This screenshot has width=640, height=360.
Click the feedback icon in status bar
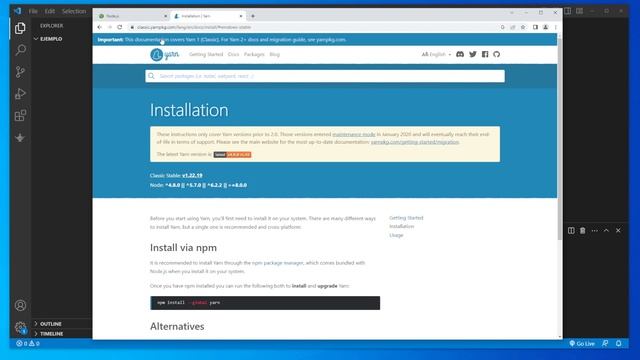[605, 344]
